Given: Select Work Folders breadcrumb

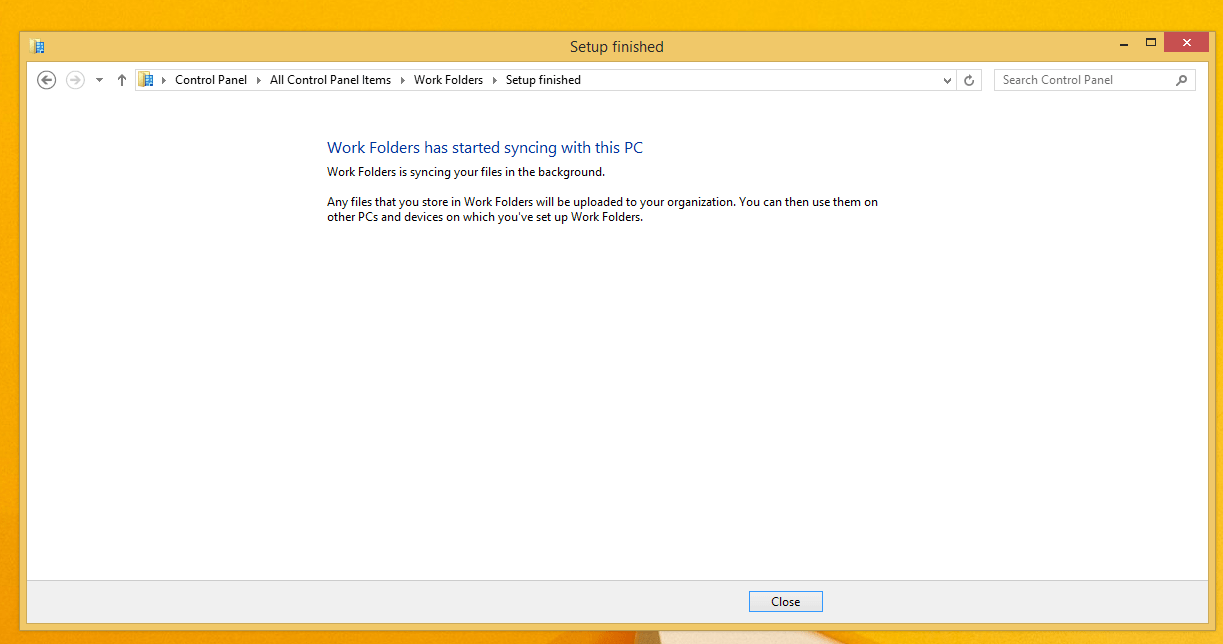Looking at the screenshot, I should pos(448,80).
